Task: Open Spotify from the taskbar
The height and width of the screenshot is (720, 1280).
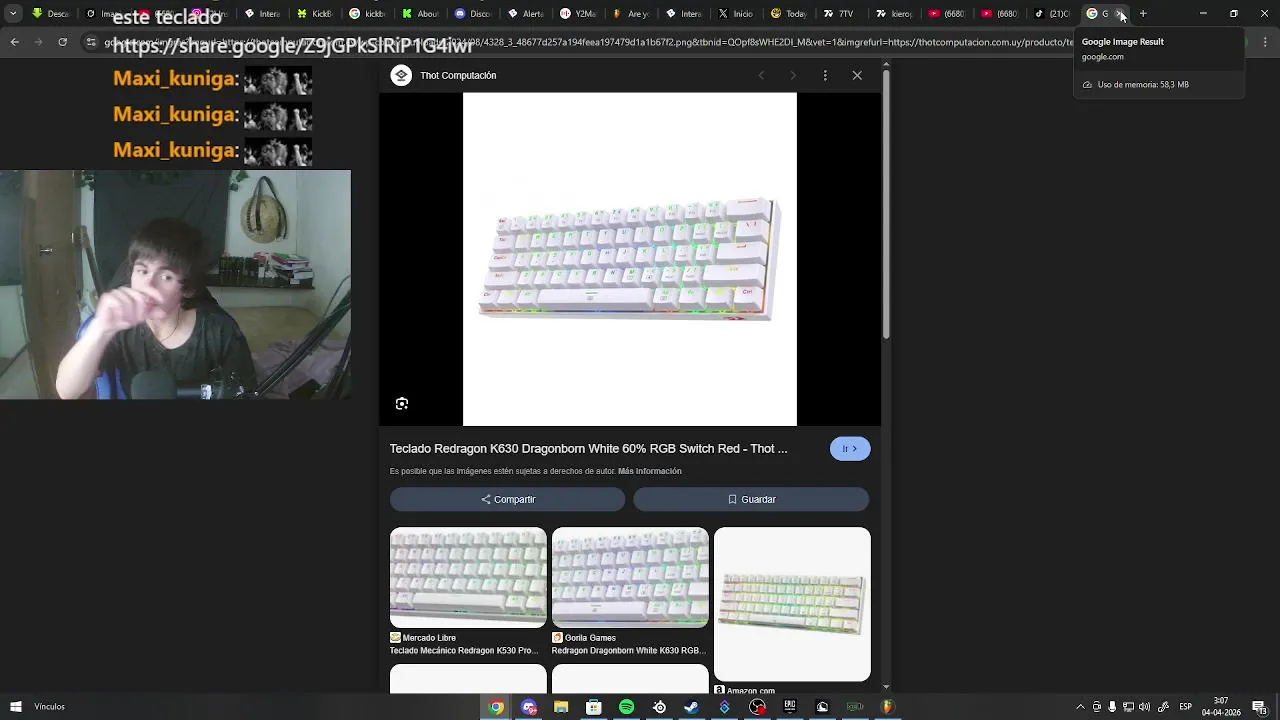Action: click(626, 707)
